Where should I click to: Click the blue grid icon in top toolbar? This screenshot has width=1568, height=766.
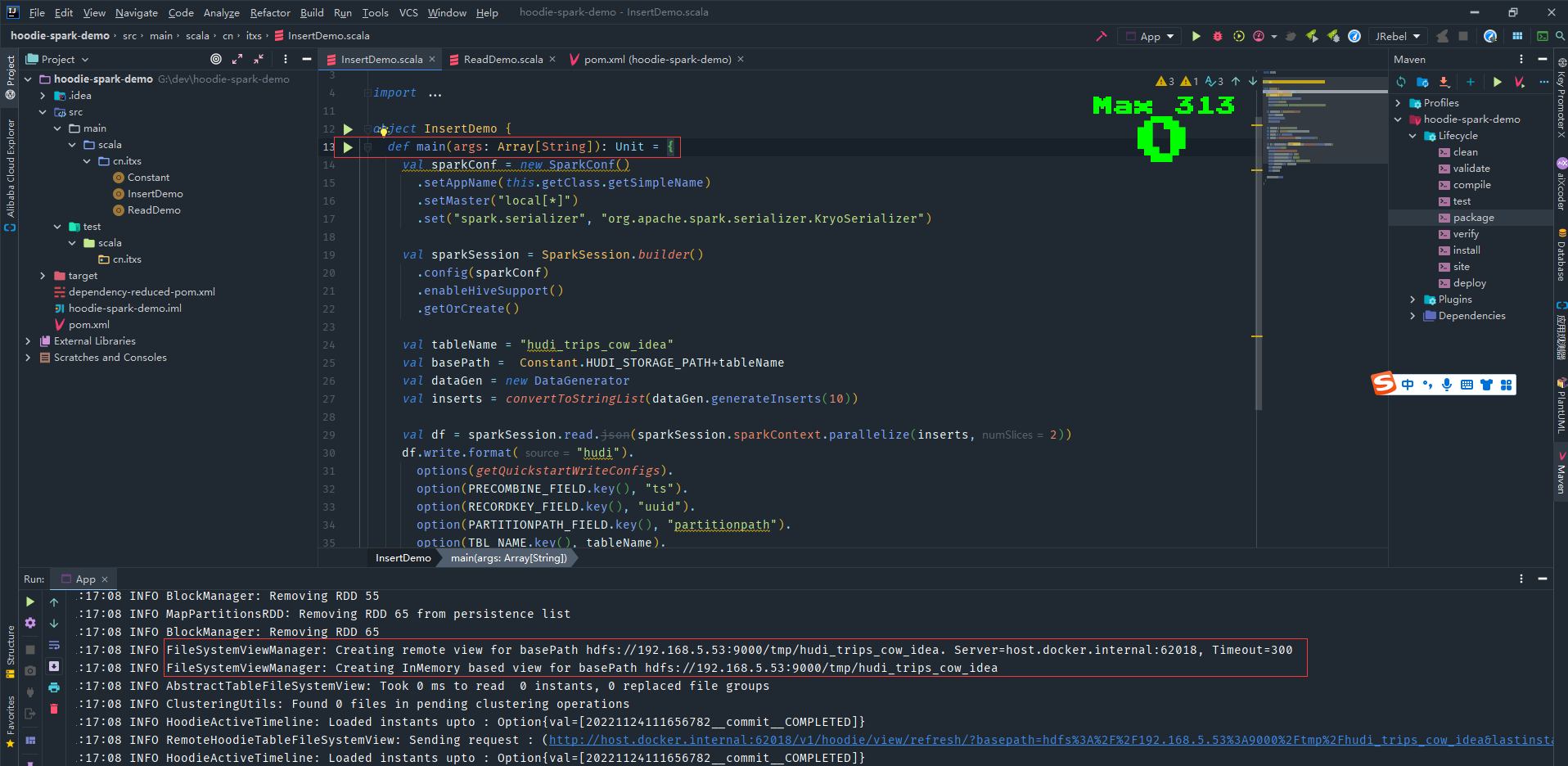click(1517, 36)
